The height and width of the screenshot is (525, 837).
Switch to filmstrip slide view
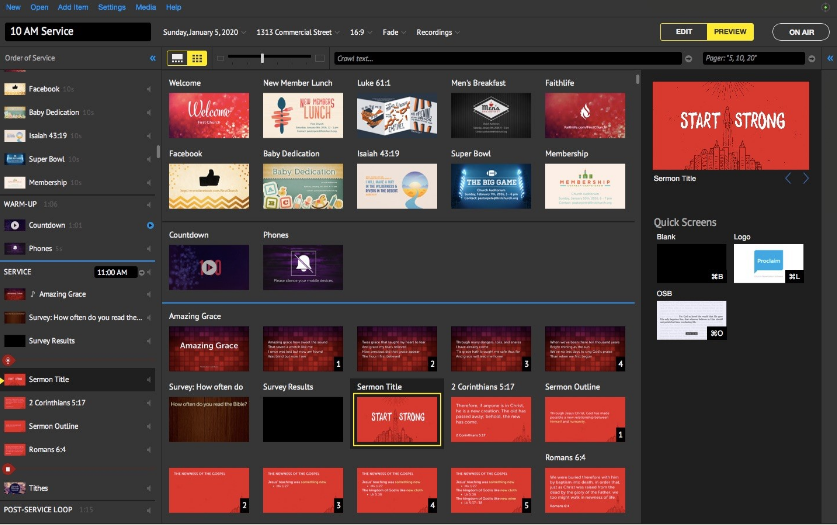[x=177, y=58]
